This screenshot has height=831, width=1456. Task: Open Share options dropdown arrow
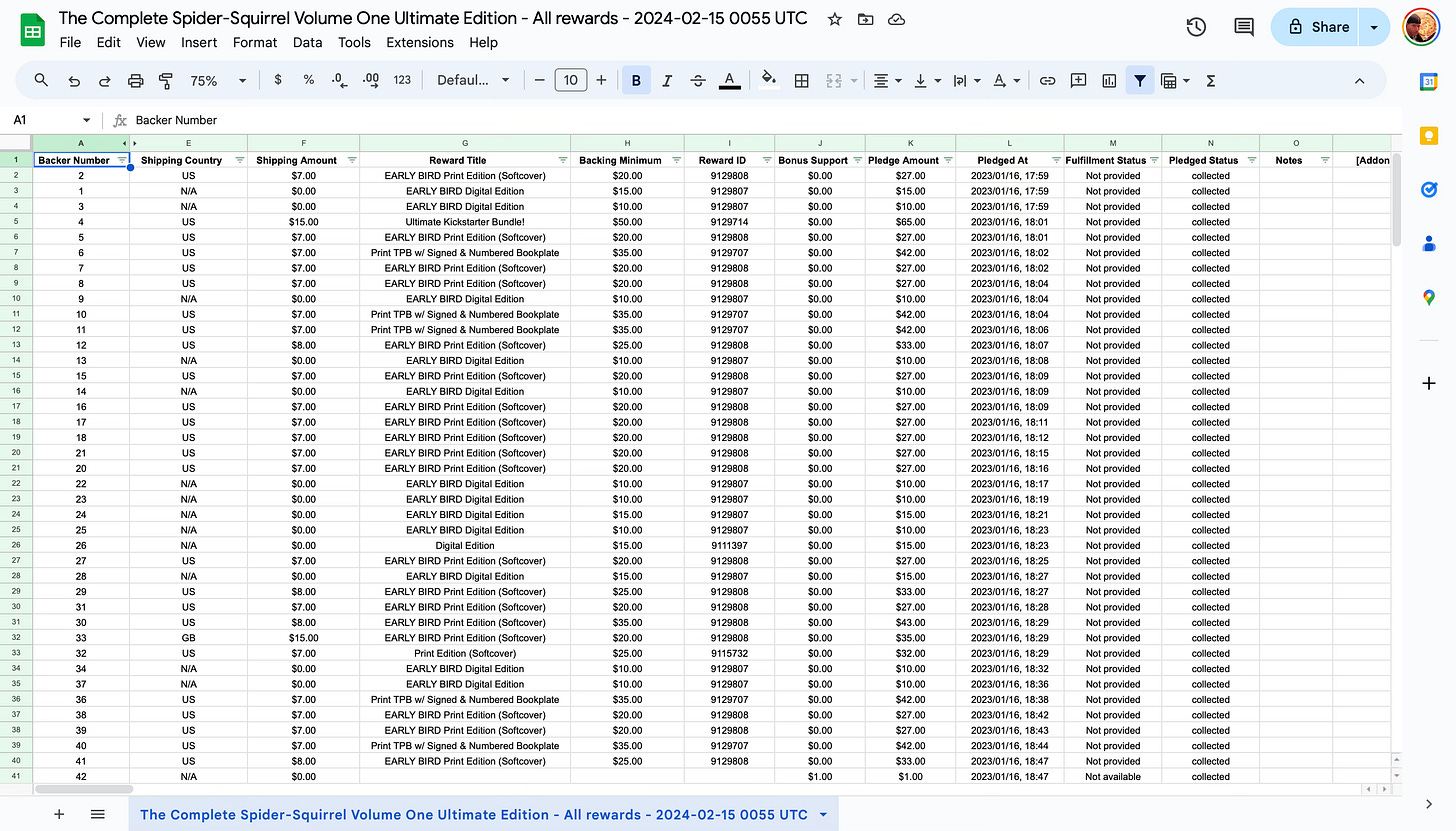point(1375,27)
